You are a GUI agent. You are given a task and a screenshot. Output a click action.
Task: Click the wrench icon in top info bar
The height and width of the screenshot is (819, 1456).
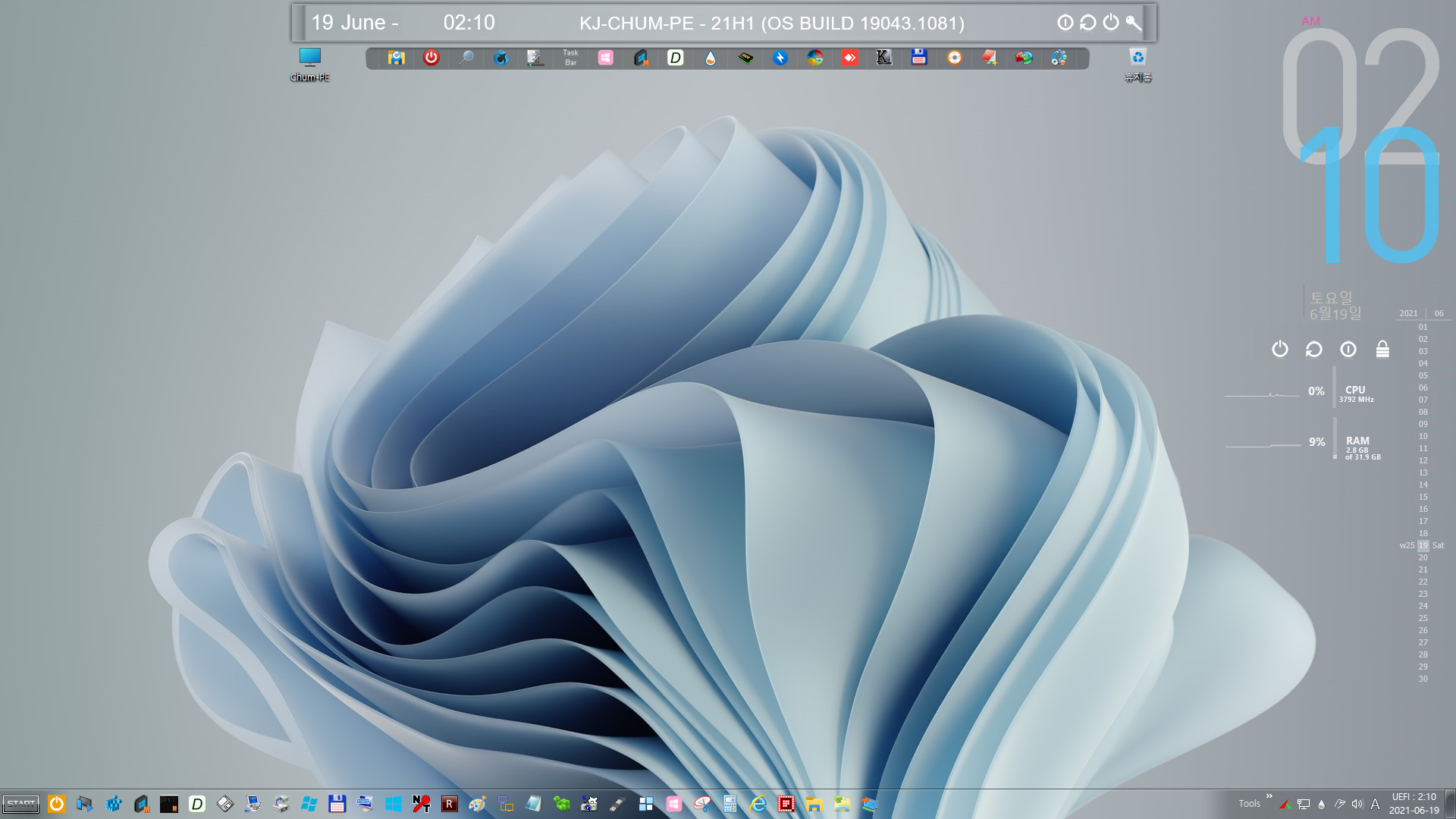(1133, 23)
